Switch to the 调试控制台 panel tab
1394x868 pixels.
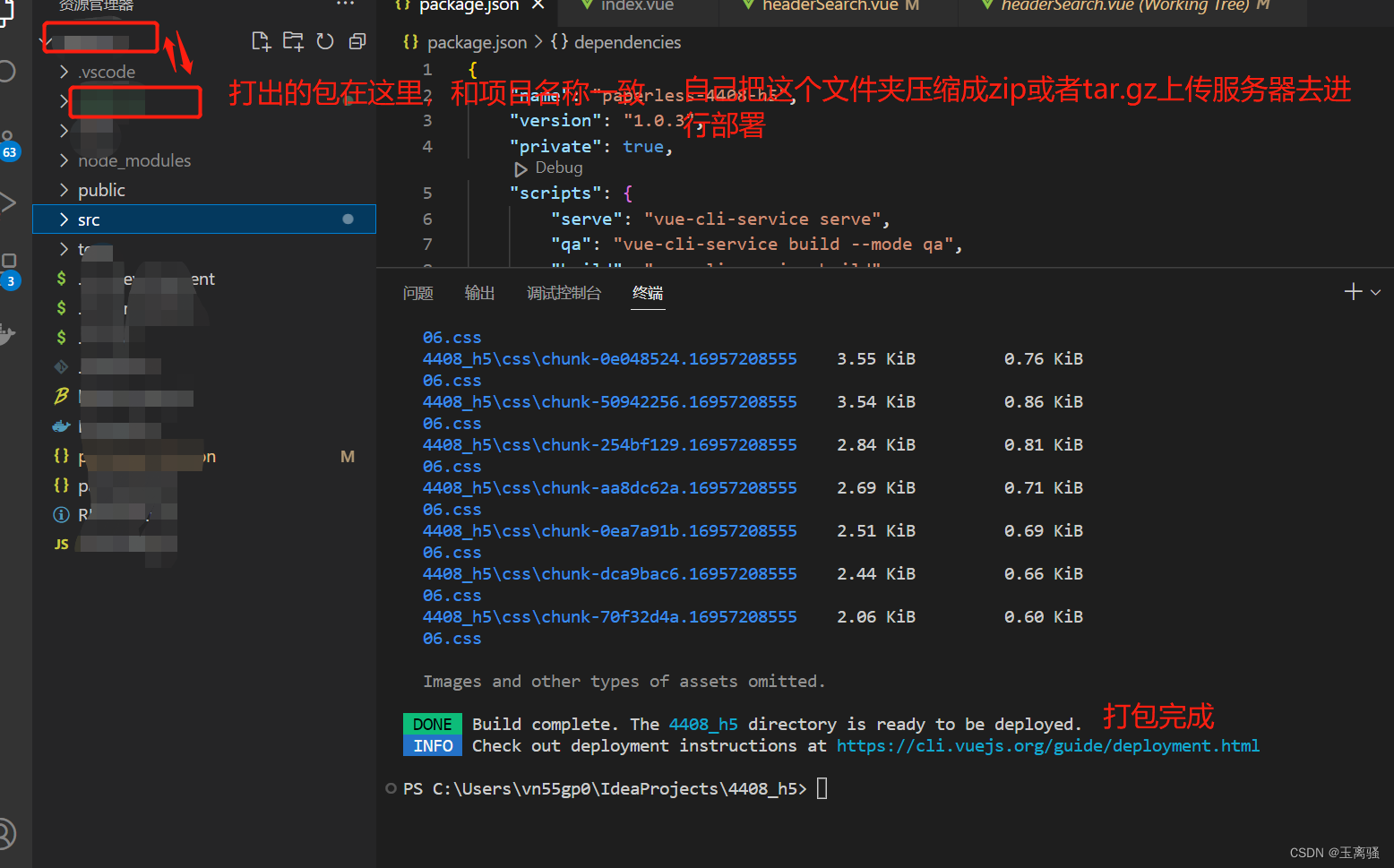click(x=564, y=293)
